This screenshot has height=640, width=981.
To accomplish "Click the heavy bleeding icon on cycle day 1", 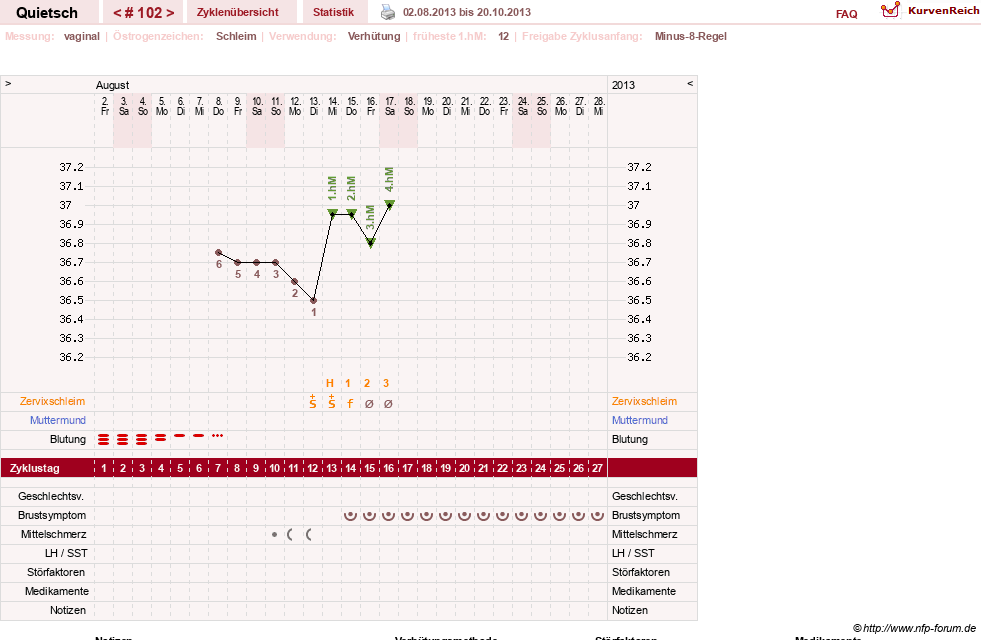I will pyautogui.click(x=104, y=440).
